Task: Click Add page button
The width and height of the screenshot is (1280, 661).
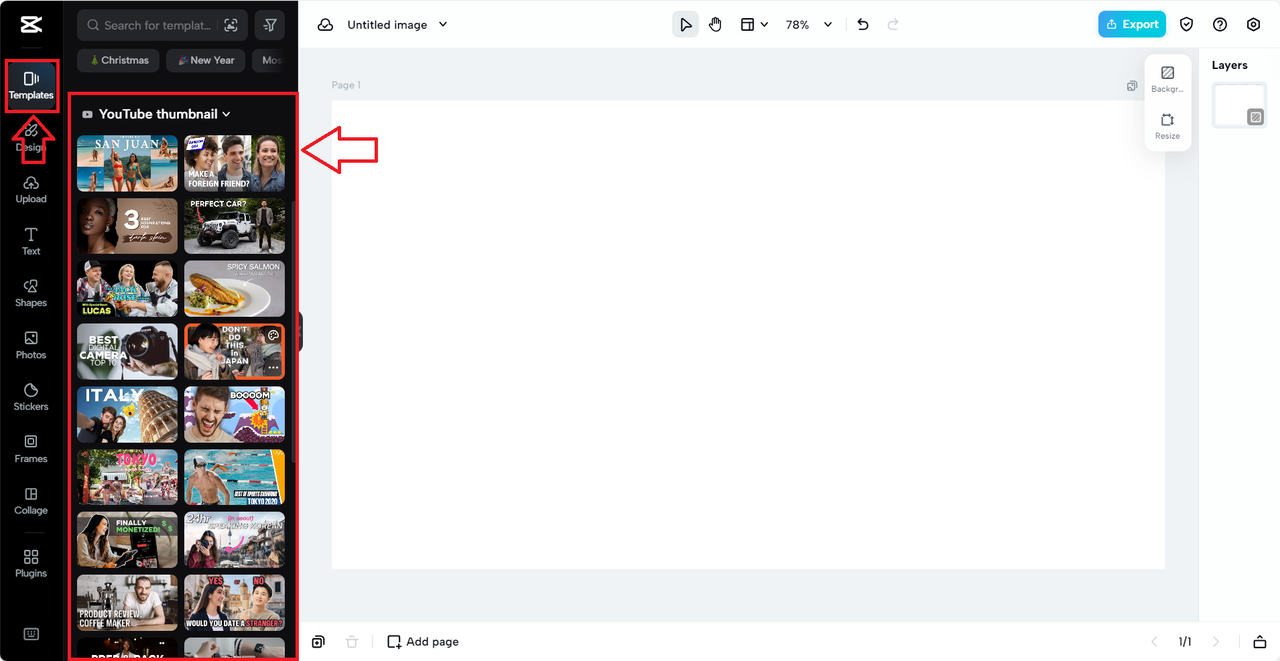Action: pos(423,642)
